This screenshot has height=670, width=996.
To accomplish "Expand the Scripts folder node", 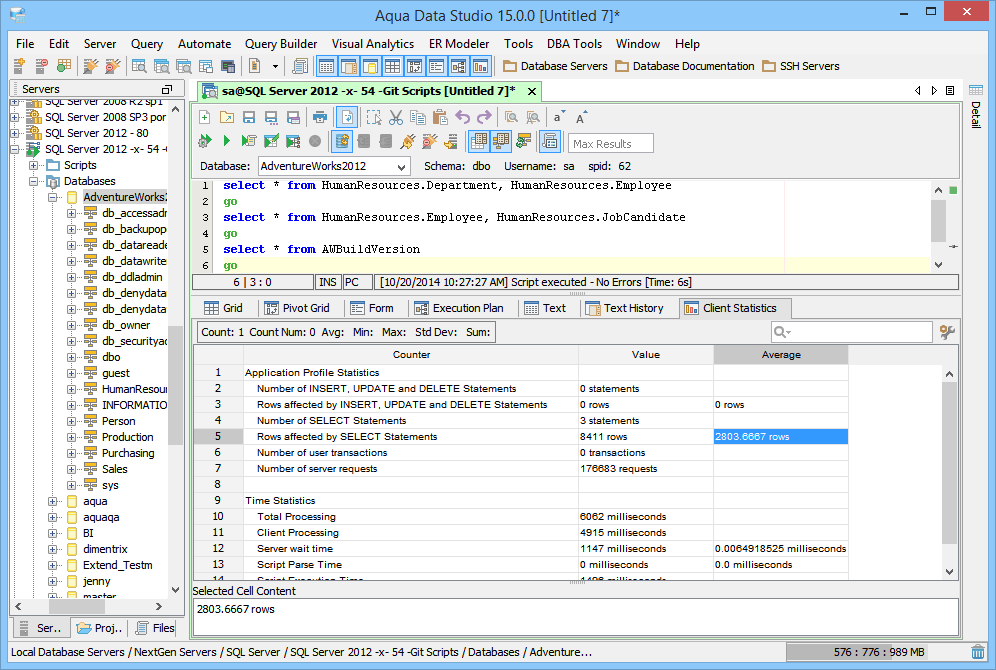I will click(34, 165).
